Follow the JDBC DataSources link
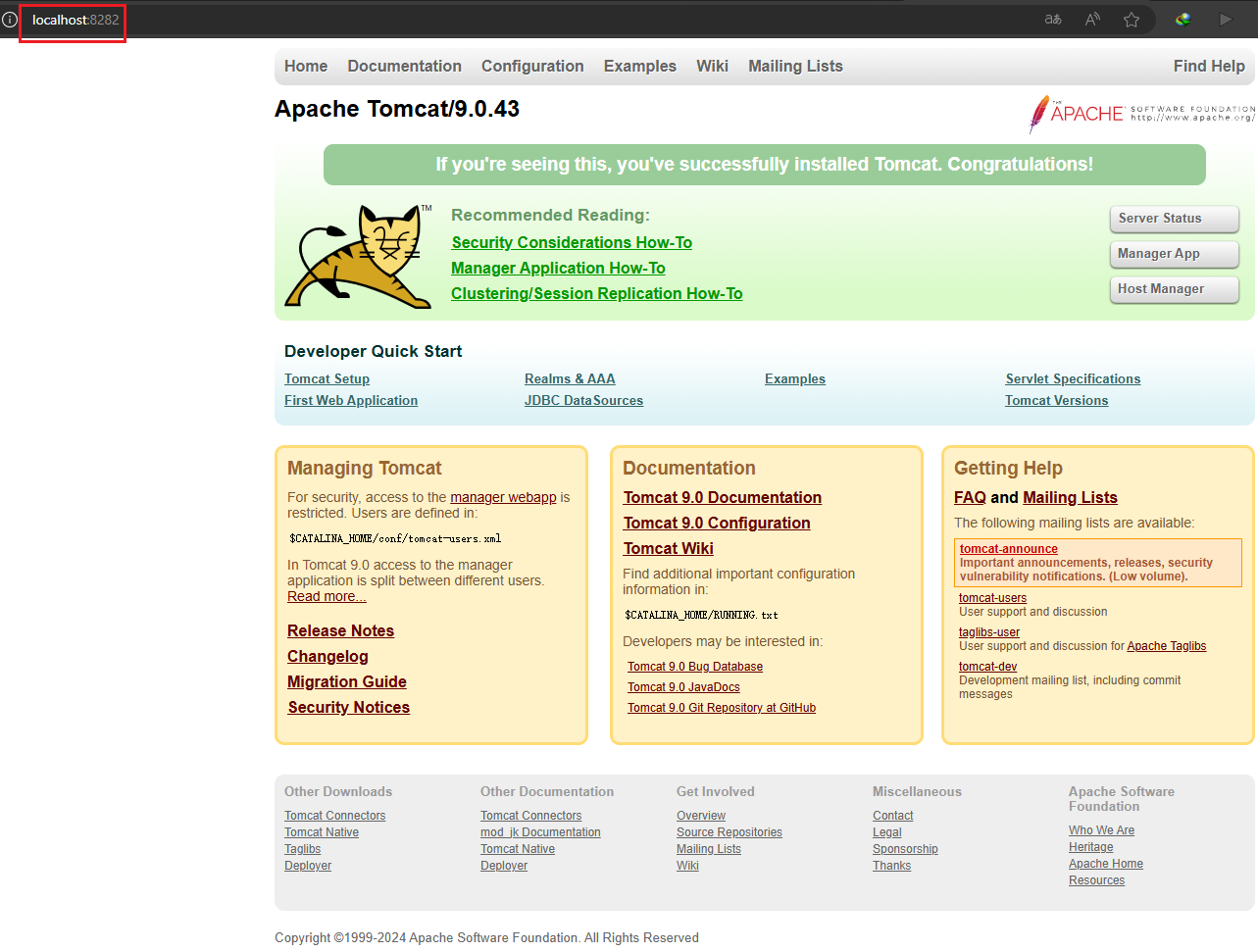The height and width of the screenshot is (952, 1258). (x=583, y=400)
